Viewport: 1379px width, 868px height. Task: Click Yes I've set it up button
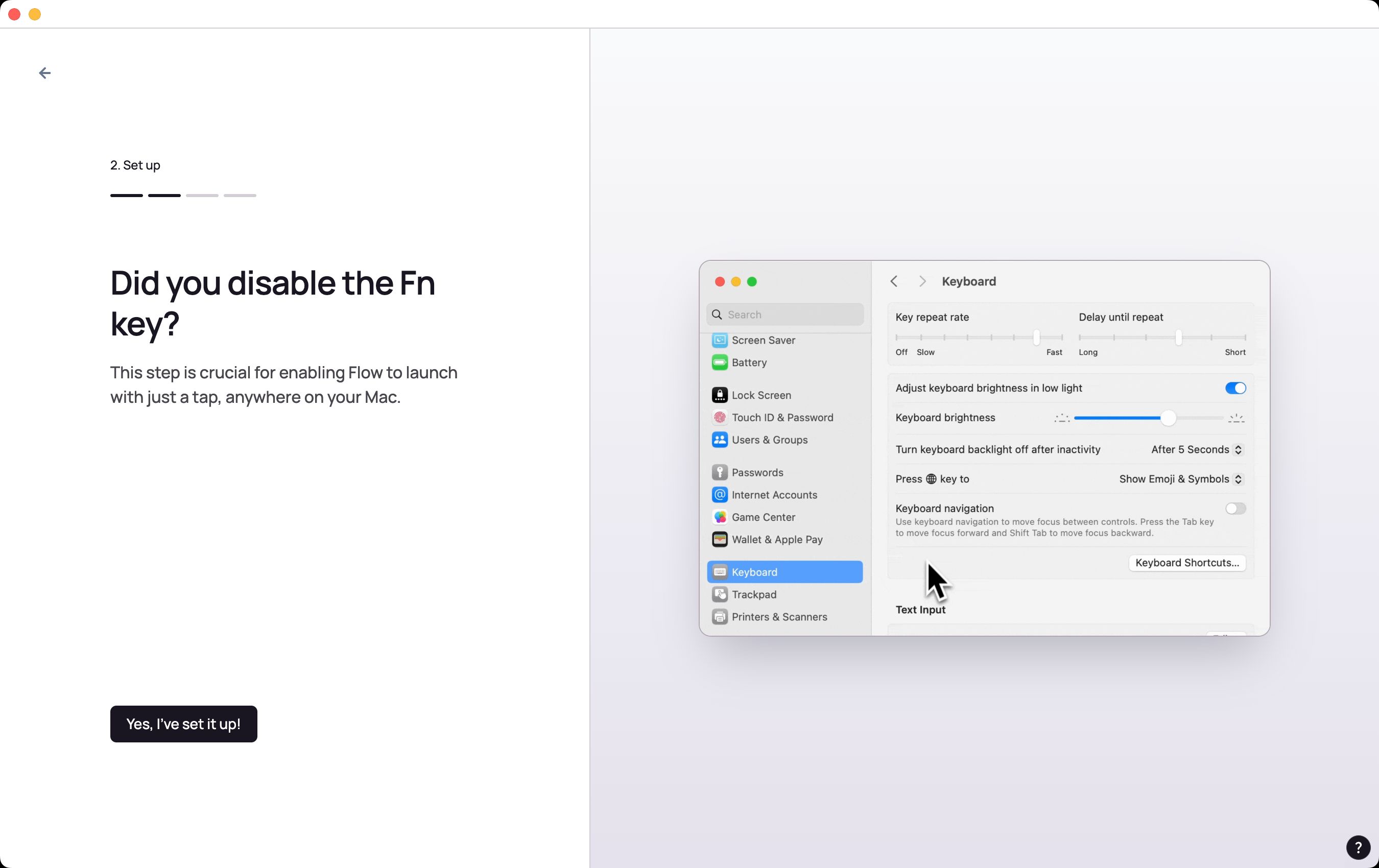pos(183,724)
